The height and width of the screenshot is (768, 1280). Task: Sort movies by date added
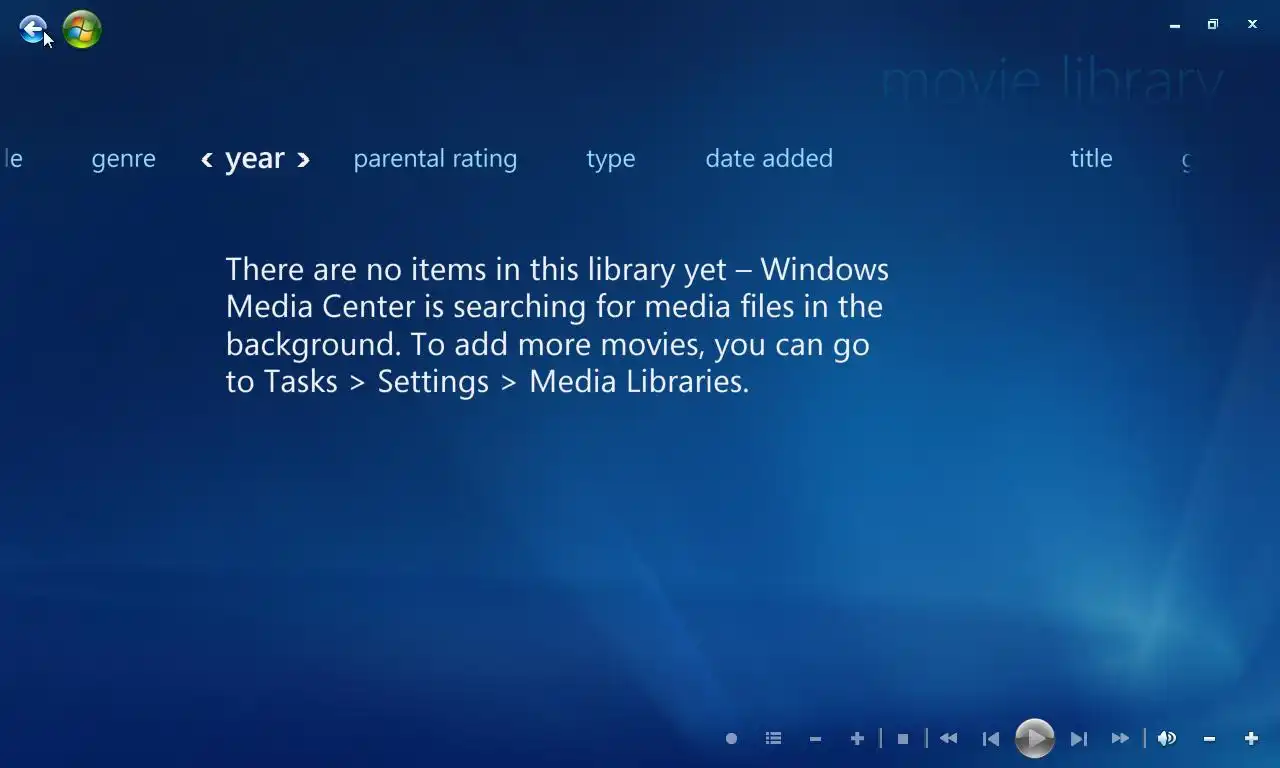pos(769,159)
